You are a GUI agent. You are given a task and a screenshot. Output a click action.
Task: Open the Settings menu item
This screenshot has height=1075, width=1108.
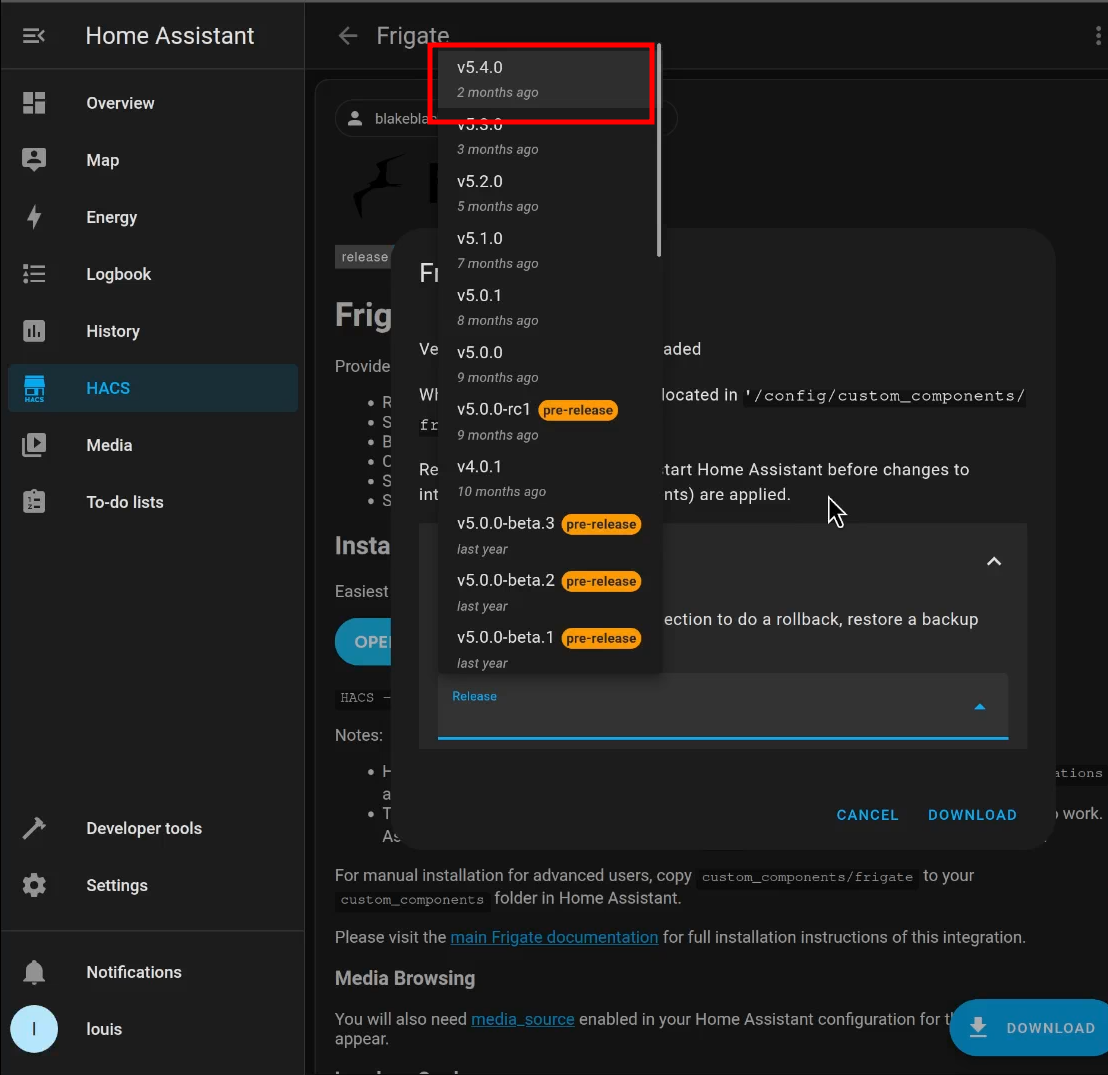(x=153, y=886)
